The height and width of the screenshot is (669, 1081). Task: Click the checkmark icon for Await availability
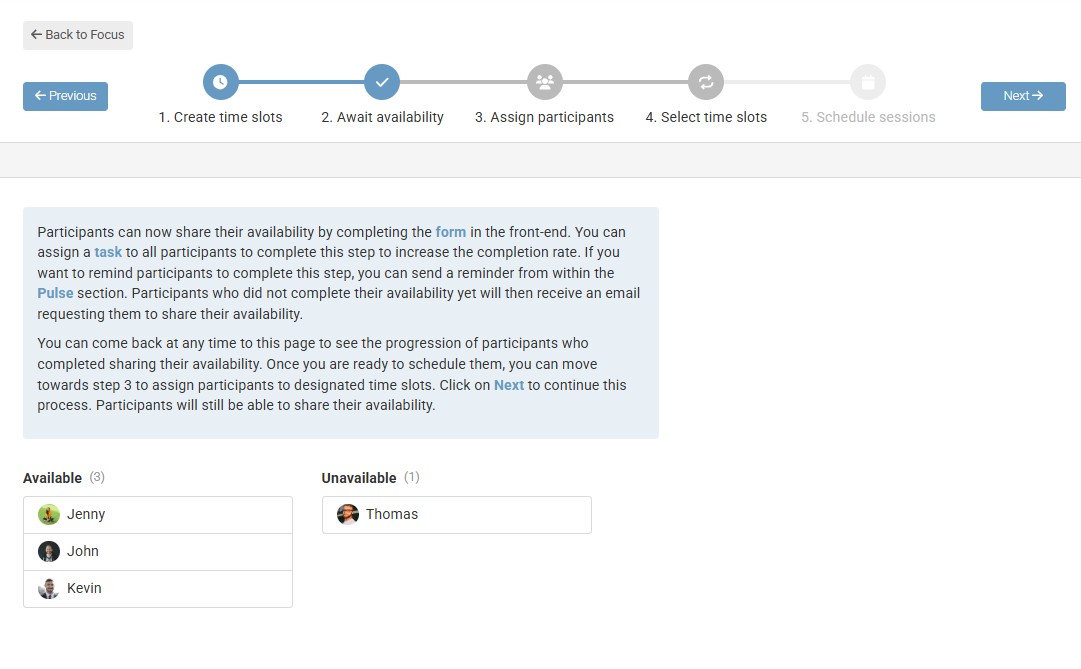point(382,82)
